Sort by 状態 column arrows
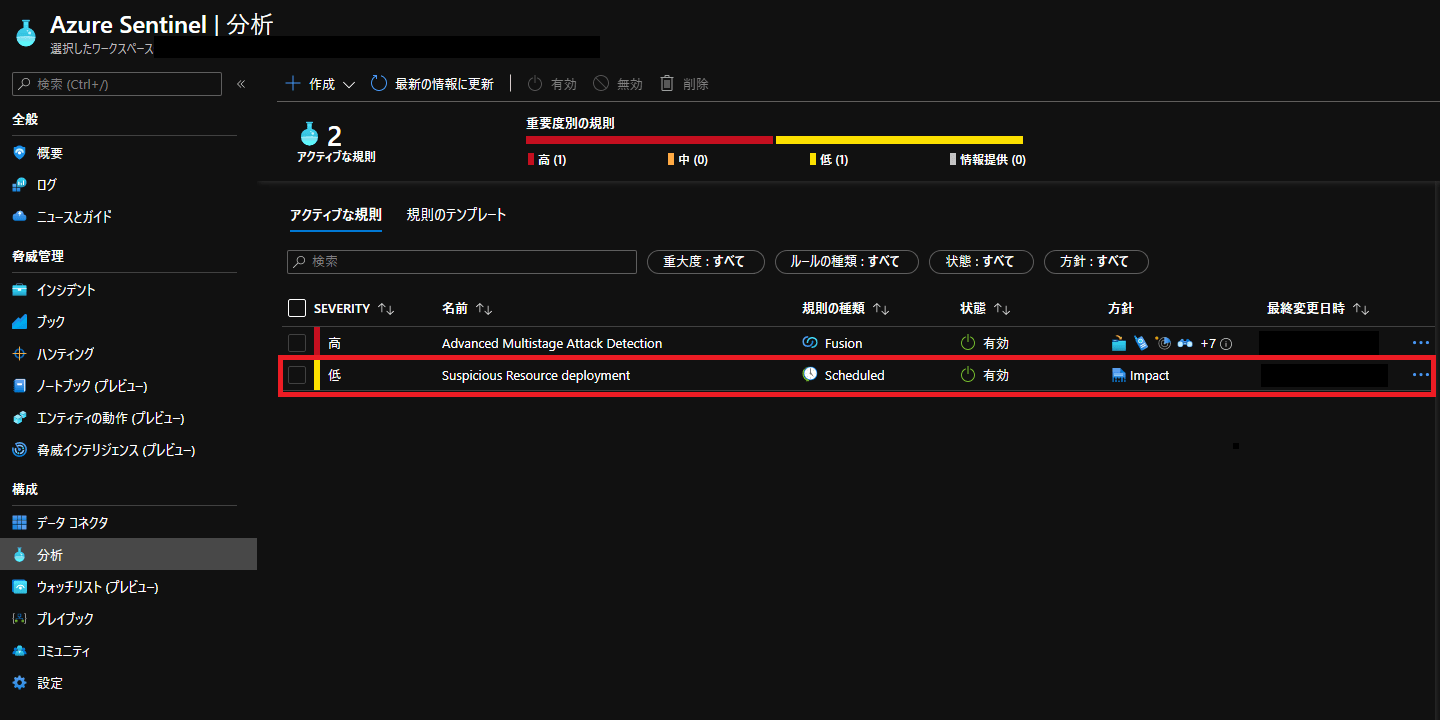The height and width of the screenshot is (720, 1440). coord(1002,309)
